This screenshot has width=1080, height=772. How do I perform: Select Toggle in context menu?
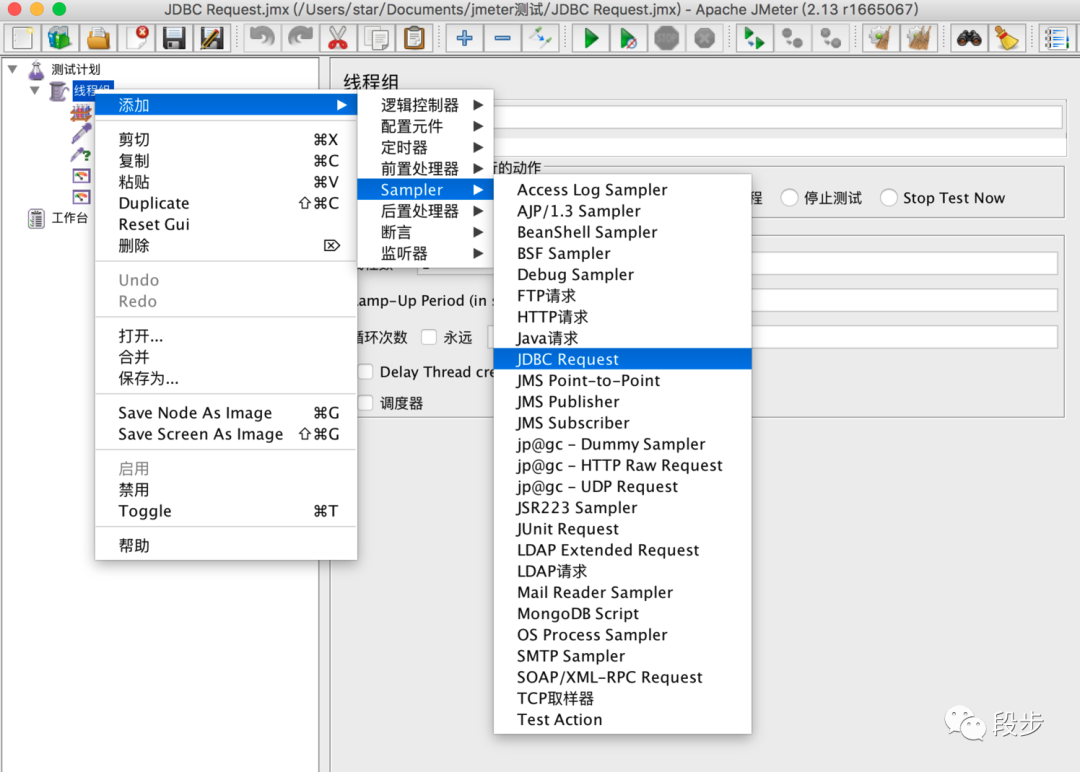(226, 511)
